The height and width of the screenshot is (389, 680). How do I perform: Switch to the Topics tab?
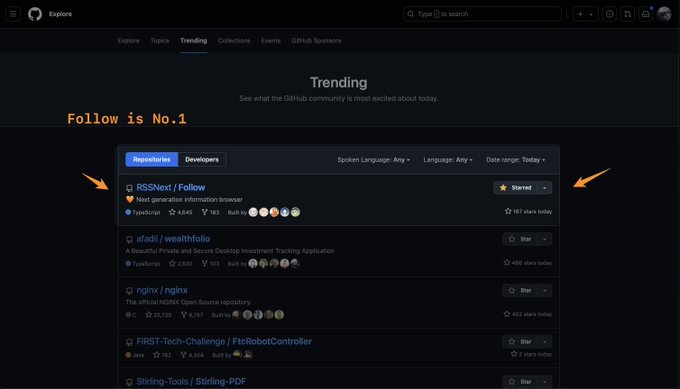[x=160, y=40]
